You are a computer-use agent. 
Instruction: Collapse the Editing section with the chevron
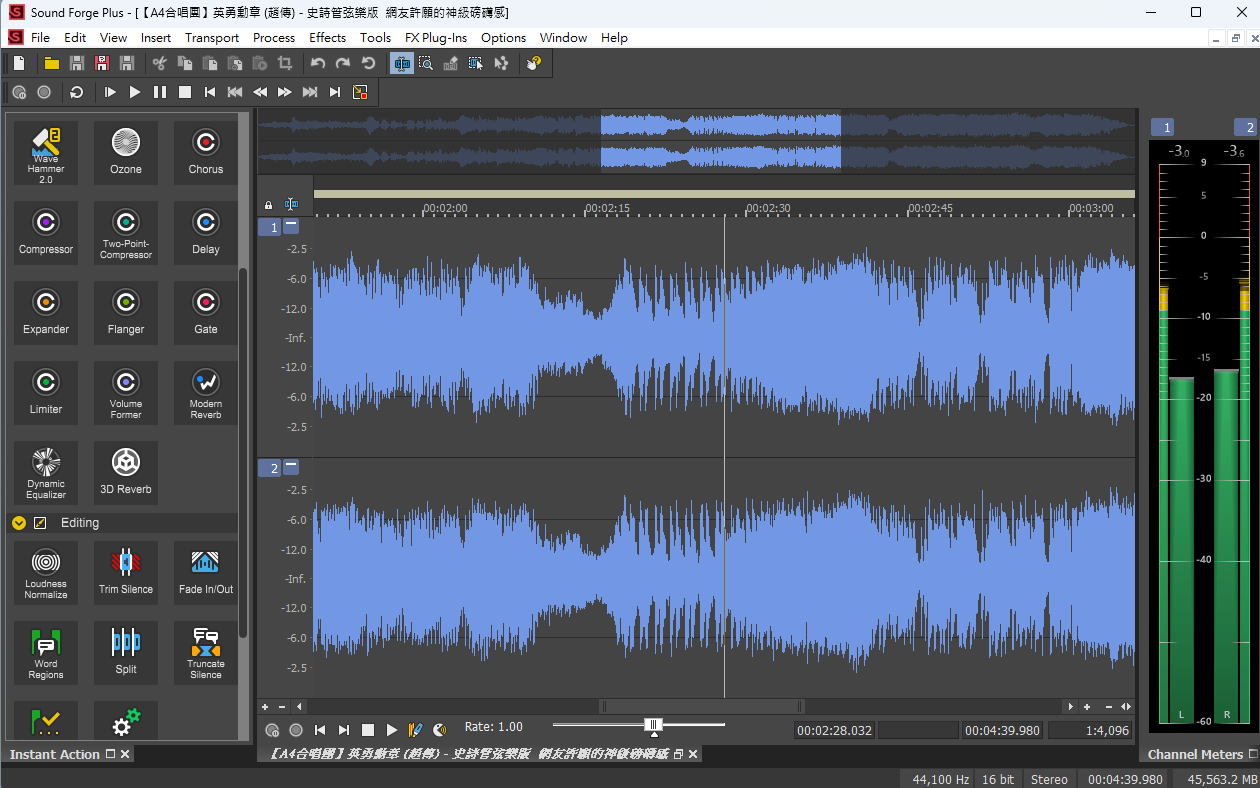pos(19,523)
